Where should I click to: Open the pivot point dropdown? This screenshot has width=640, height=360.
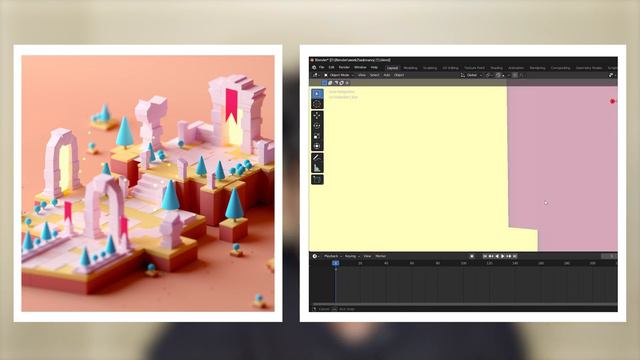point(488,75)
